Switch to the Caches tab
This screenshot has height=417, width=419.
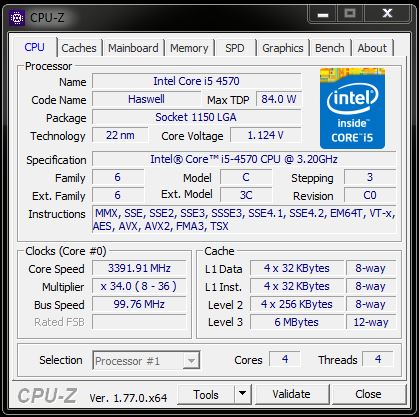[x=79, y=48]
